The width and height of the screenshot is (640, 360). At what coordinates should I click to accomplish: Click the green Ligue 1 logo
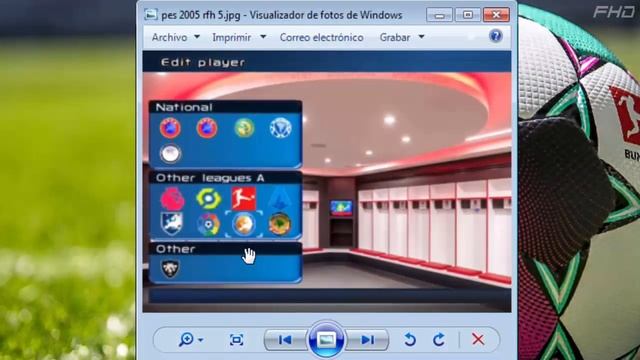(209, 199)
